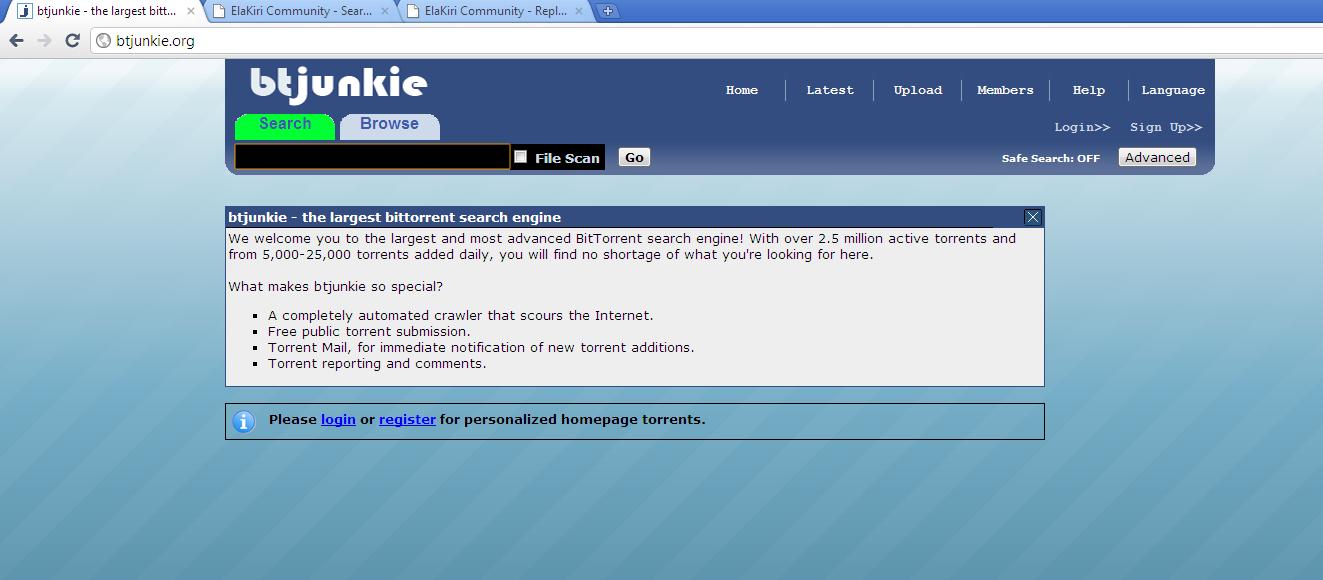Open the Language menu
The height and width of the screenshot is (580, 1323).
pos(1173,90)
